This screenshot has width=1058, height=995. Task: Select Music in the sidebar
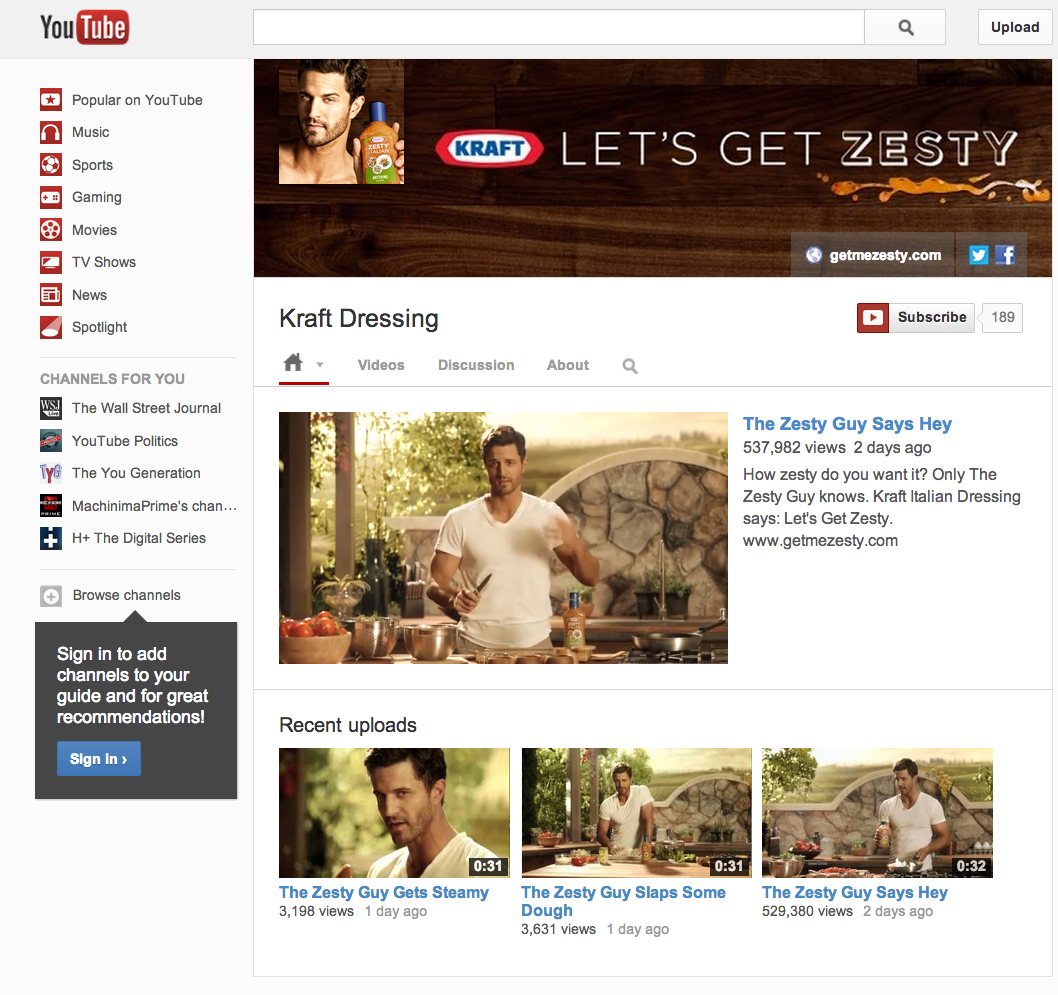tap(90, 132)
